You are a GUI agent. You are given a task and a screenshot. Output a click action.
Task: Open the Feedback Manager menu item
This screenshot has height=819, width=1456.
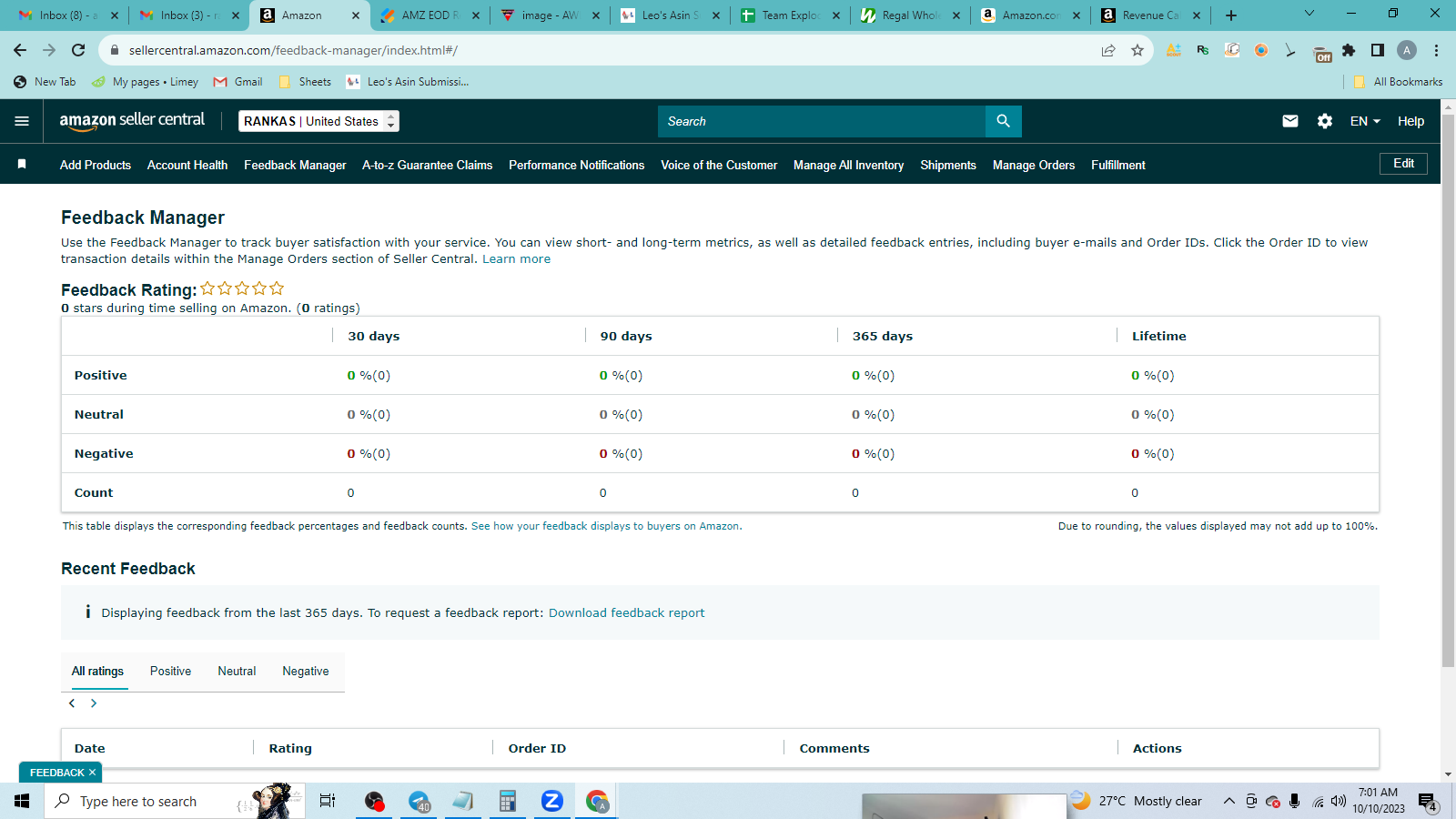pyautogui.click(x=295, y=165)
